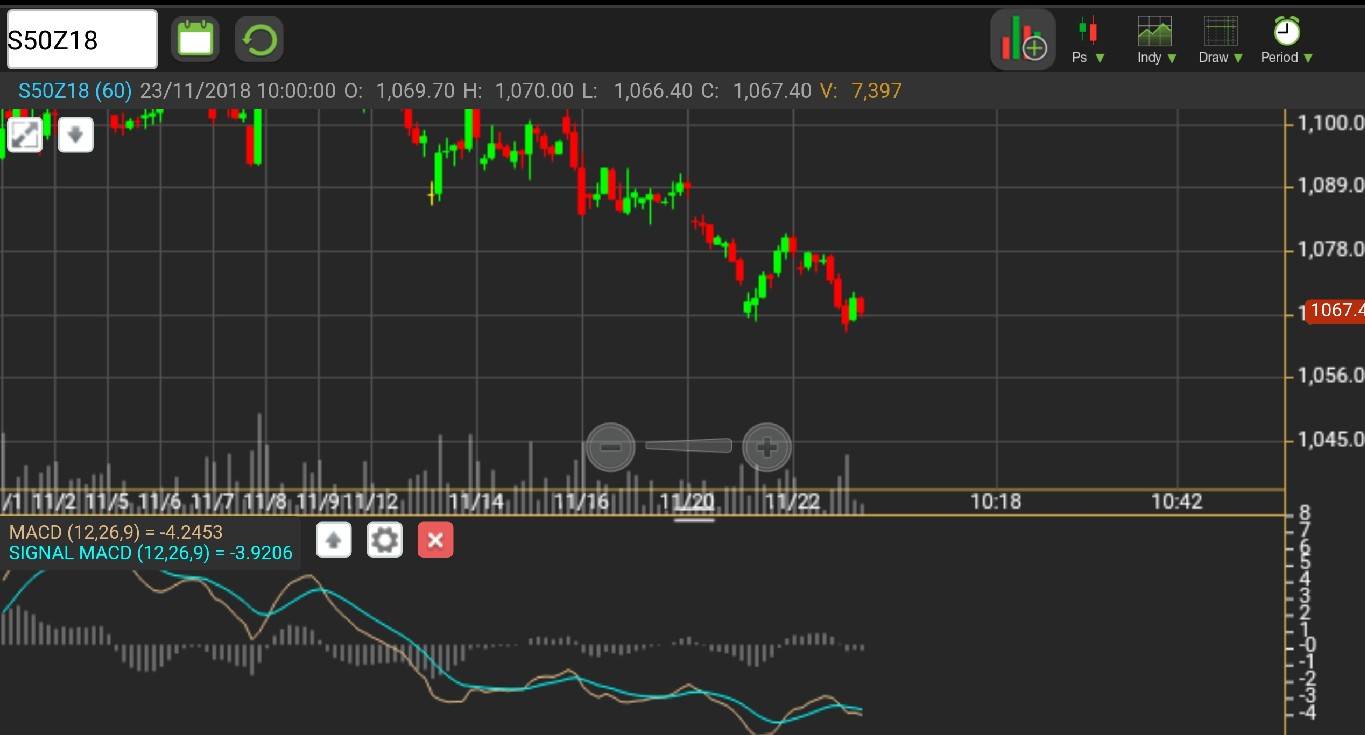Screen dimensions: 1365x735
Task: Click the 11/8 date label on time axis
Action: coord(264,501)
